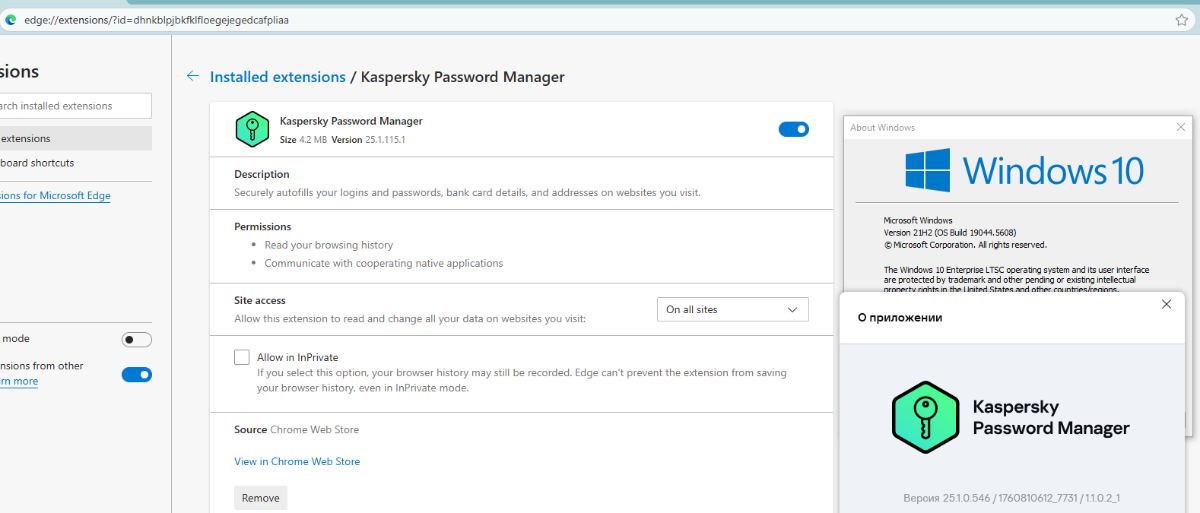The width and height of the screenshot is (1200, 513).
Task: Disable the Kaspersky Password Manager extension toggle
Action: 793,129
